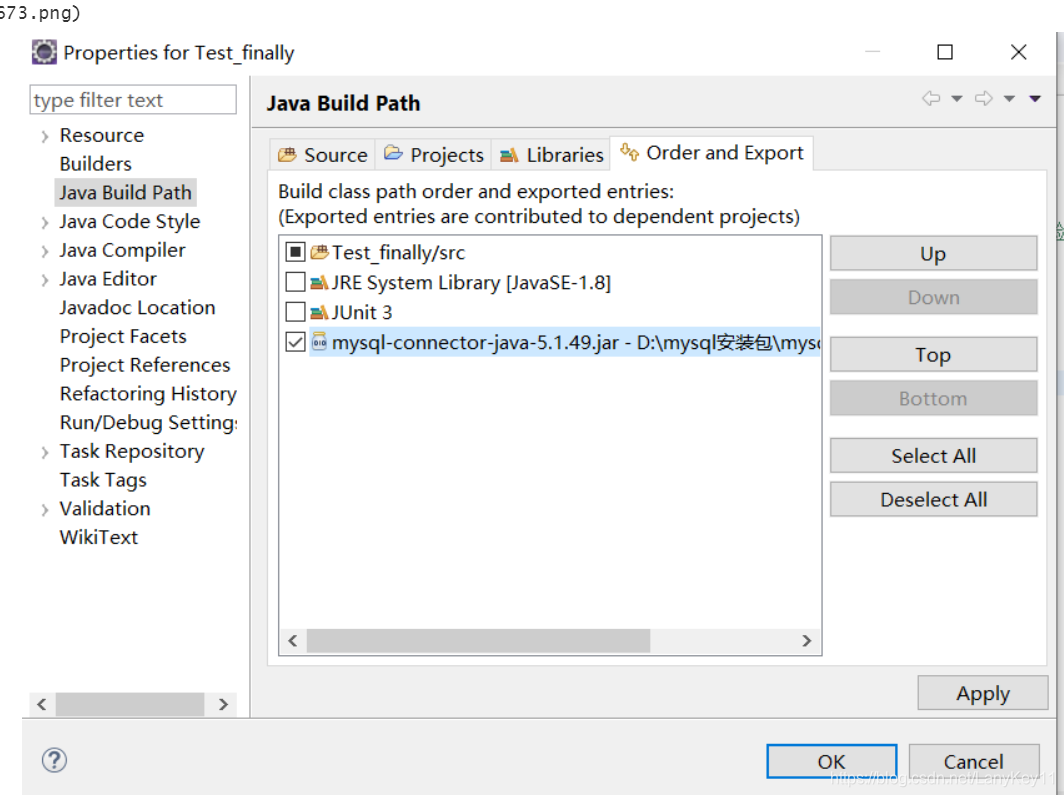Click the Bottom button
This screenshot has width=1064, height=797.
[x=933, y=398]
